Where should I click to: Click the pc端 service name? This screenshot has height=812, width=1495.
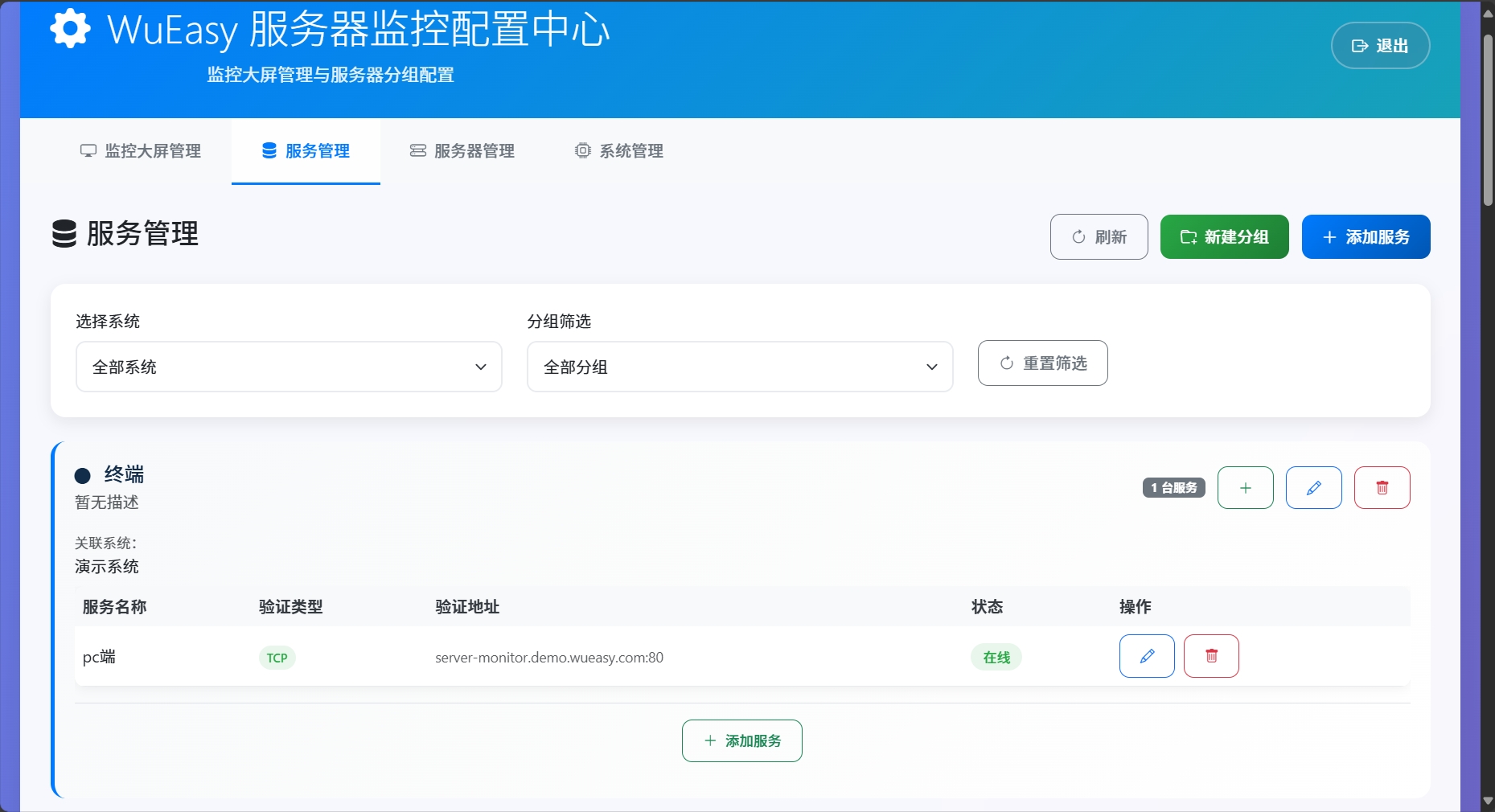99,657
